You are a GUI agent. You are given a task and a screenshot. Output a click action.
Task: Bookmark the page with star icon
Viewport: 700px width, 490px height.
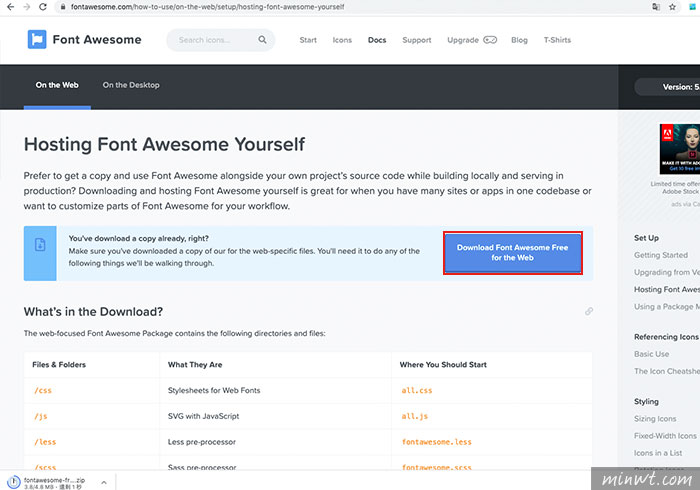coord(672,7)
